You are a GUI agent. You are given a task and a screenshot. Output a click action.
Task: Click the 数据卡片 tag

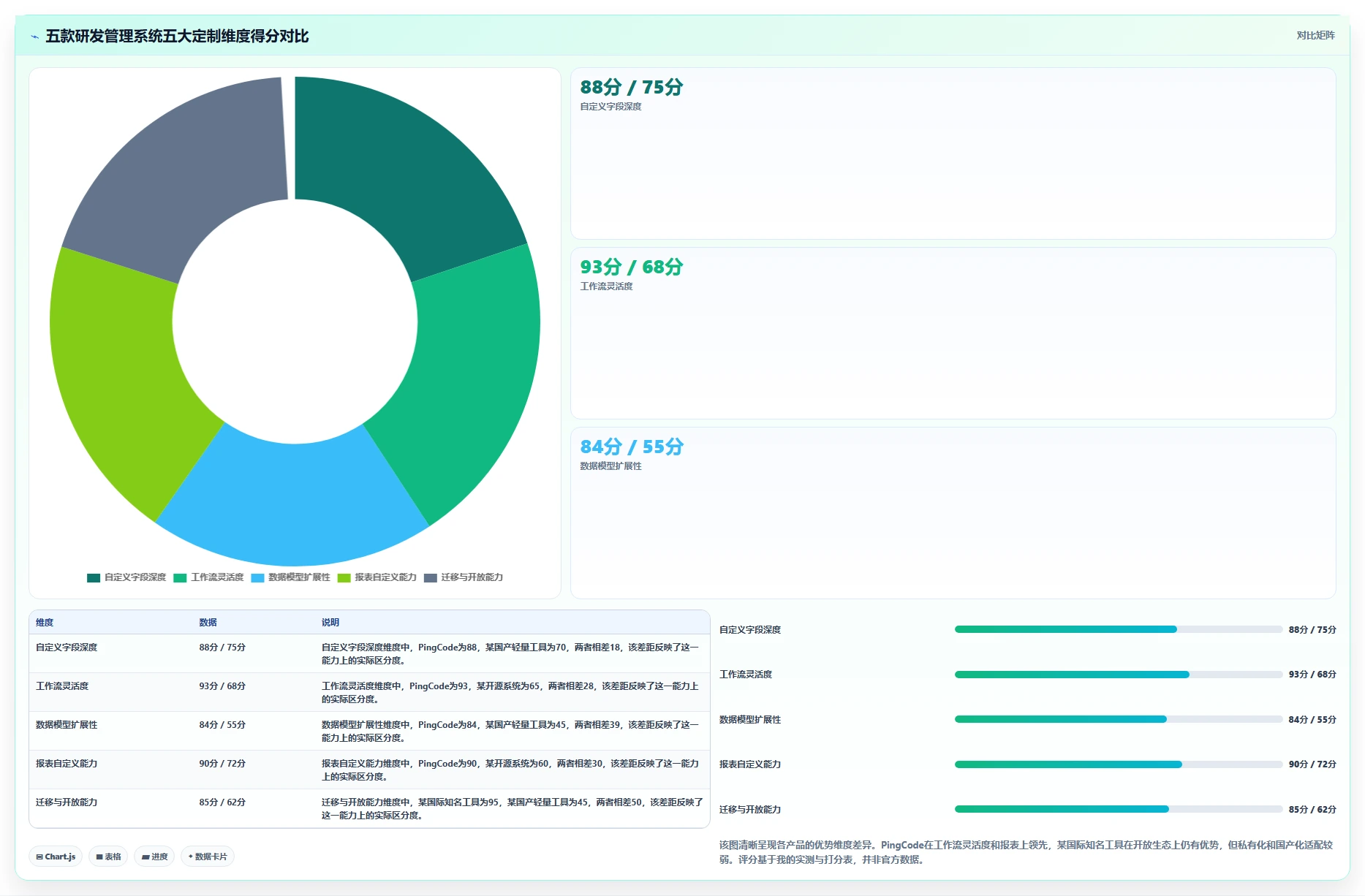(x=208, y=857)
